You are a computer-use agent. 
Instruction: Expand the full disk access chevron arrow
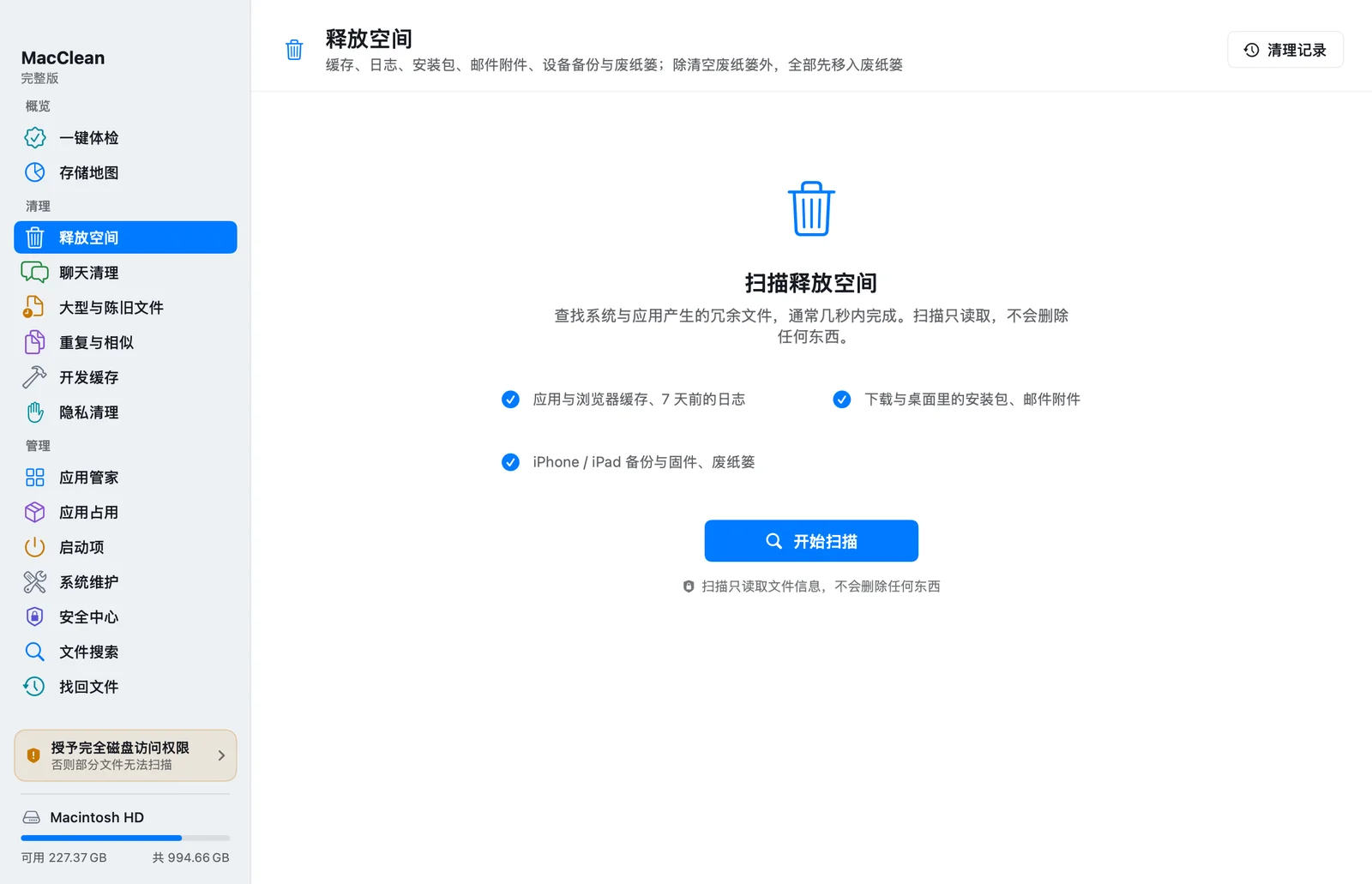(x=221, y=755)
